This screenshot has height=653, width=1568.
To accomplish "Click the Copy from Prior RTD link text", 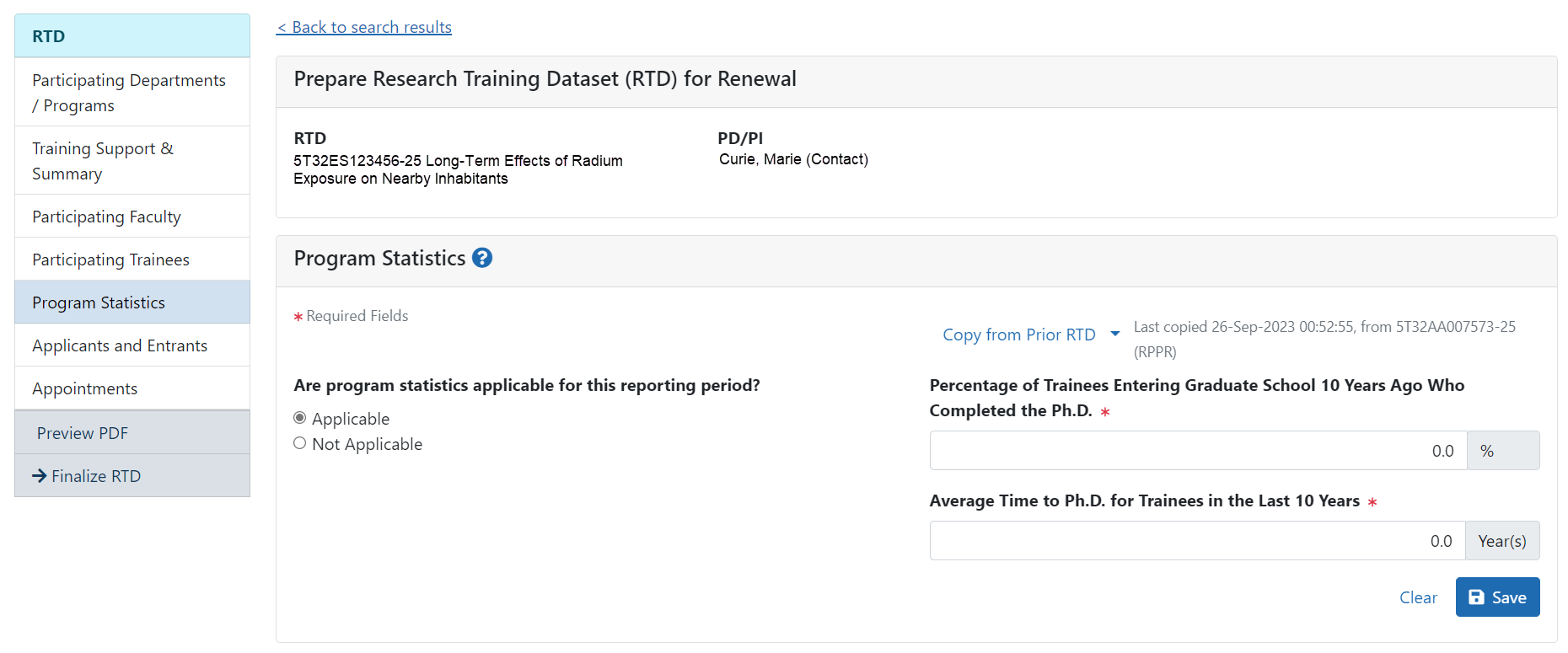I will pyautogui.click(x=1018, y=335).
